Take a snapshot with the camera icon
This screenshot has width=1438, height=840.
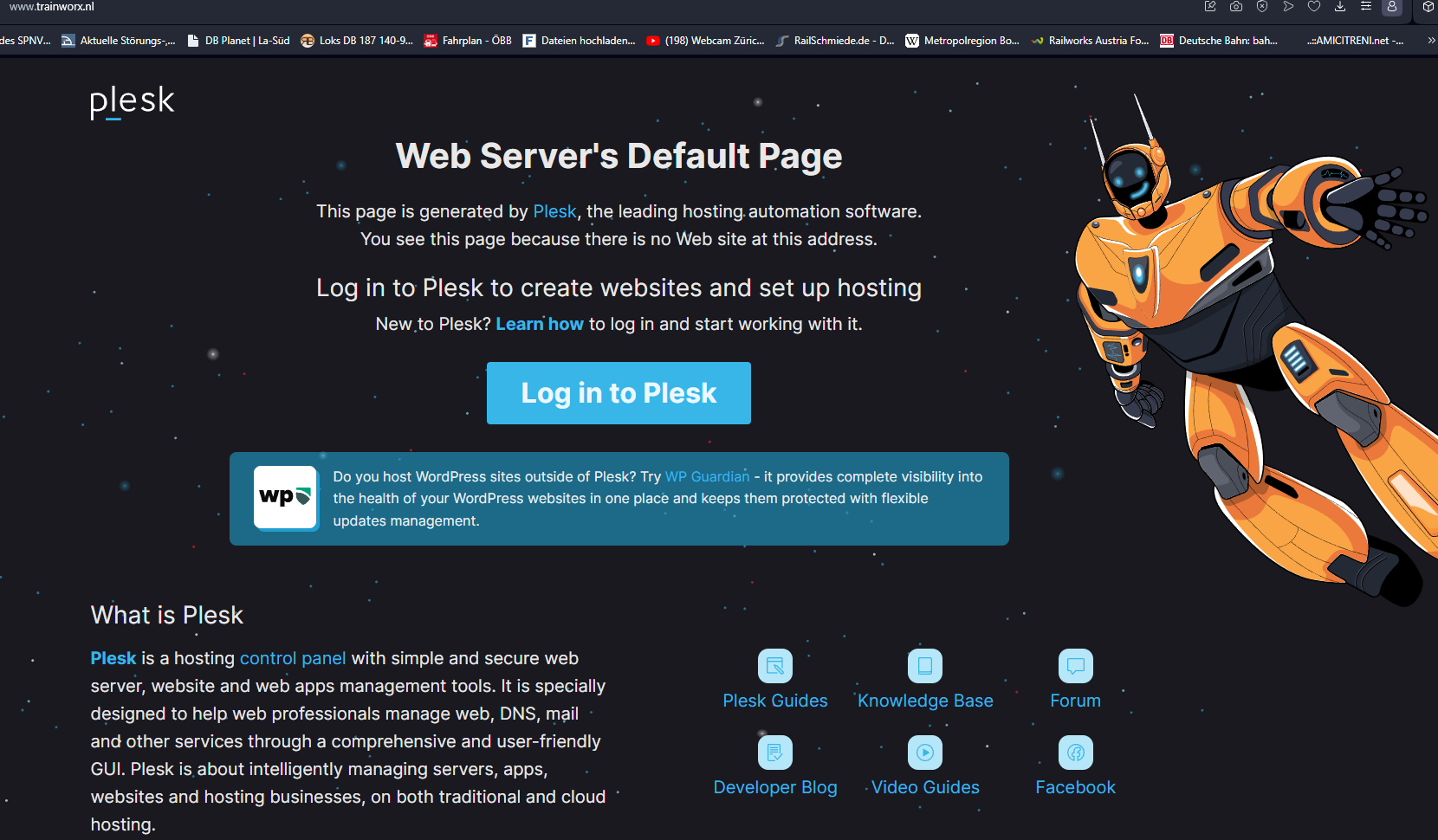pyautogui.click(x=1236, y=6)
